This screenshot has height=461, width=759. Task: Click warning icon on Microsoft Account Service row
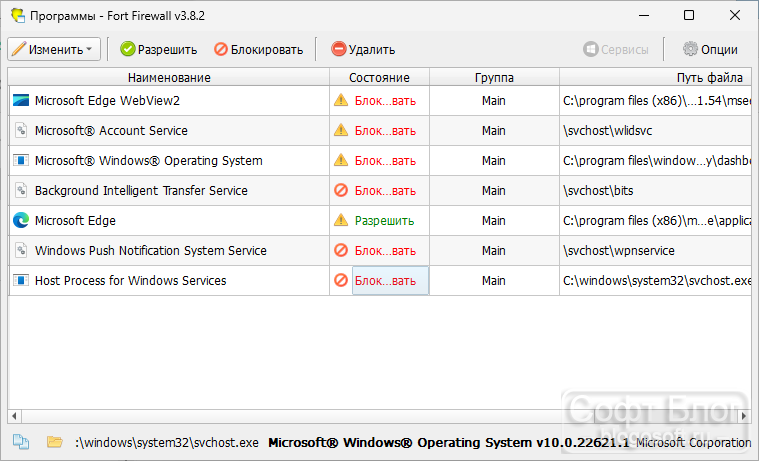(x=341, y=130)
